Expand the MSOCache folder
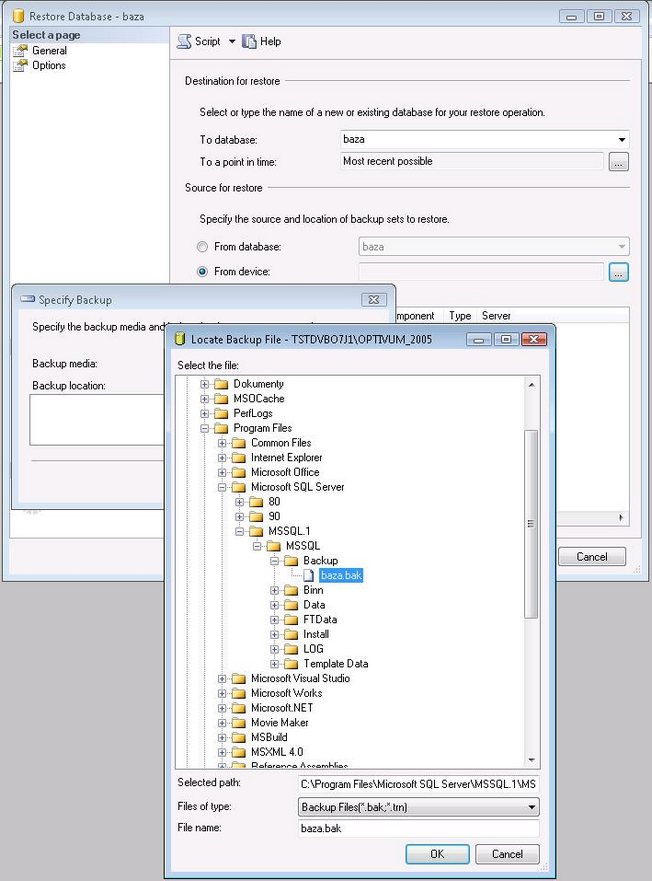Image resolution: width=652 pixels, height=881 pixels. tap(205, 399)
